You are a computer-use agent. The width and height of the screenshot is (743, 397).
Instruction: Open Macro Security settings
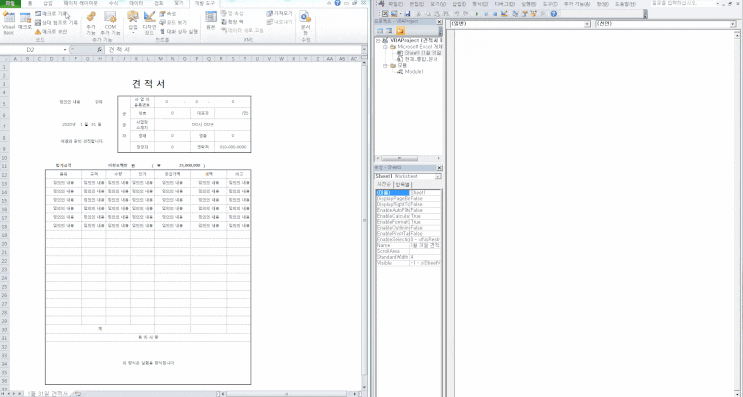point(51,31)
